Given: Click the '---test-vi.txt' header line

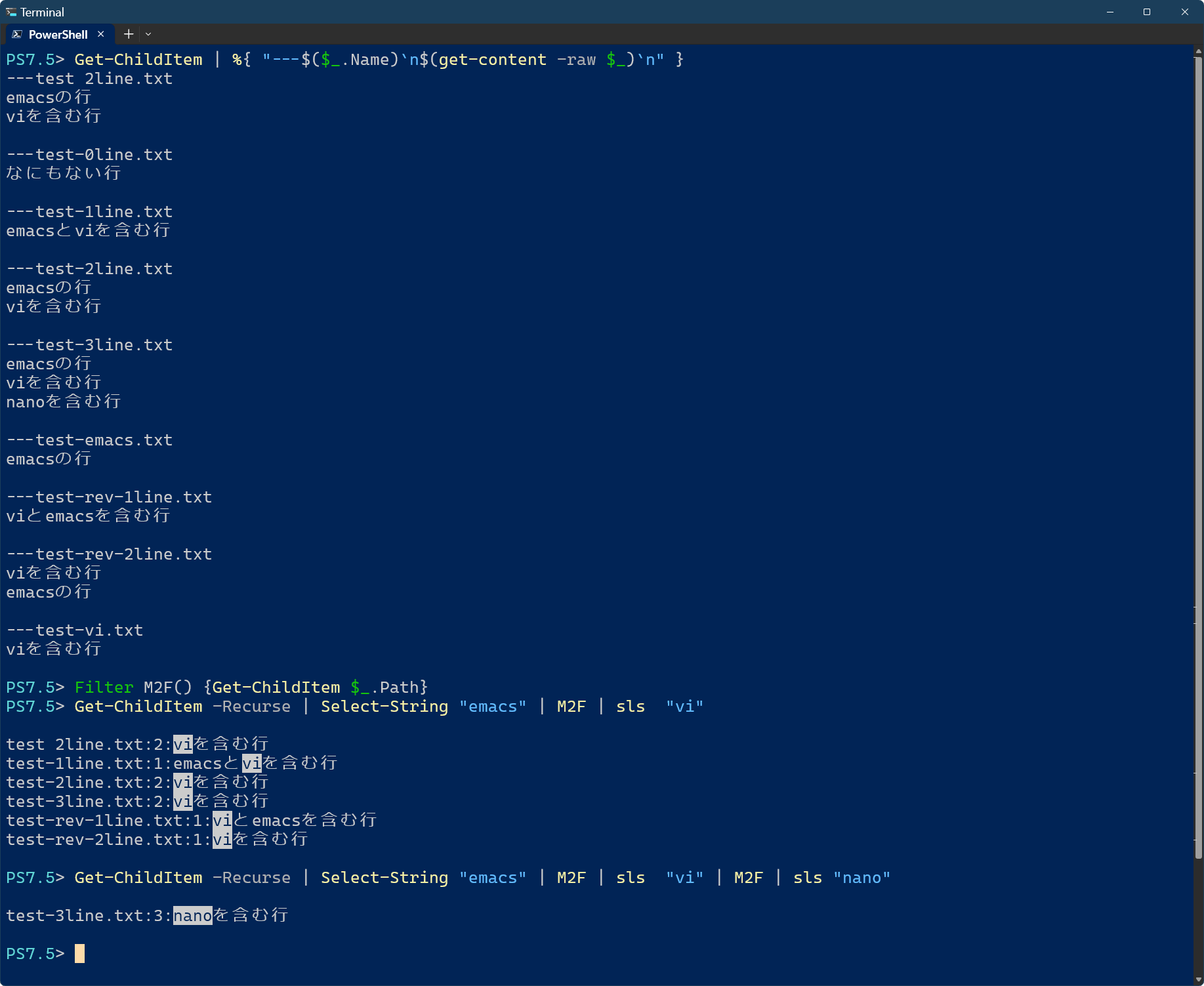Looking at the screenshot, I should click(x=75, y=630).
